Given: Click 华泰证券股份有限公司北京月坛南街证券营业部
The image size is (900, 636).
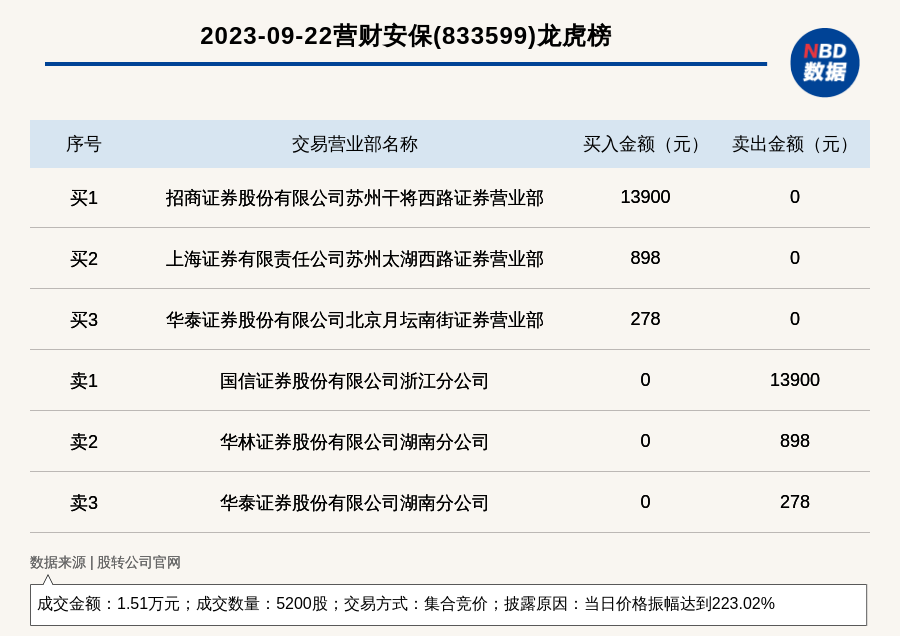Looking at the screenshot, I should coord(355,320).
